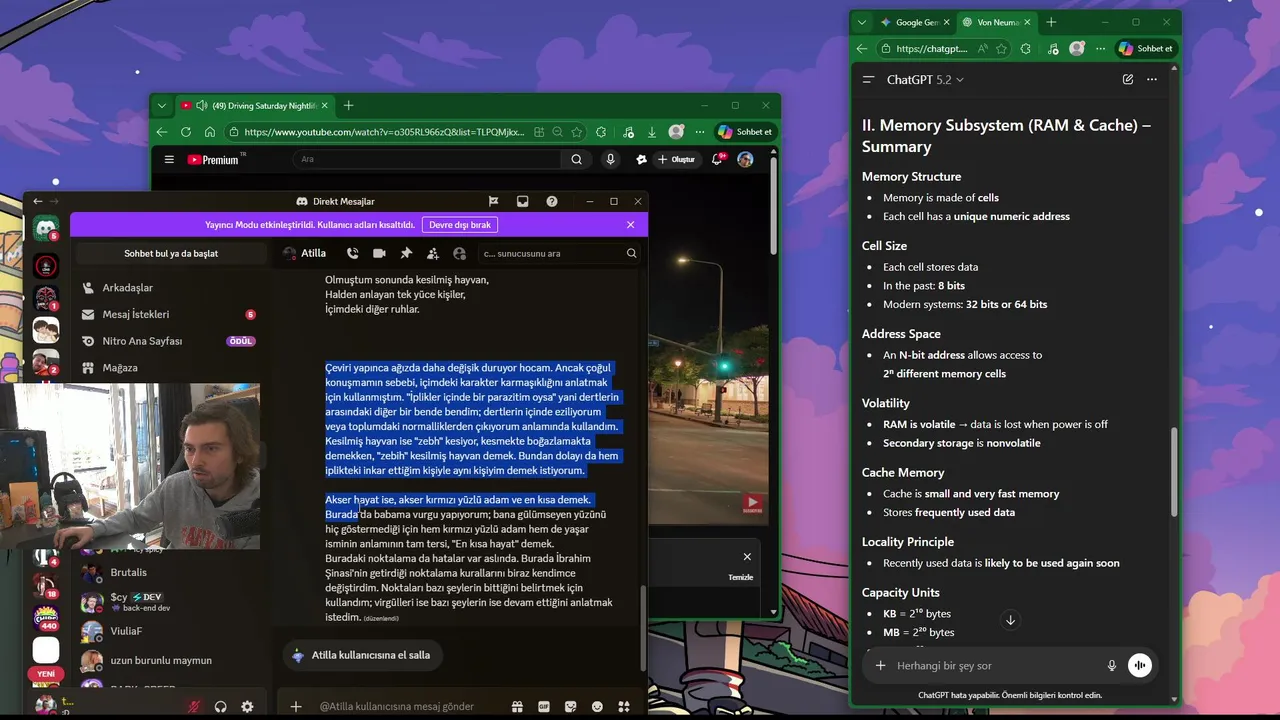
Task: Click Devre dışı bırak button
Action: [460, 225]
